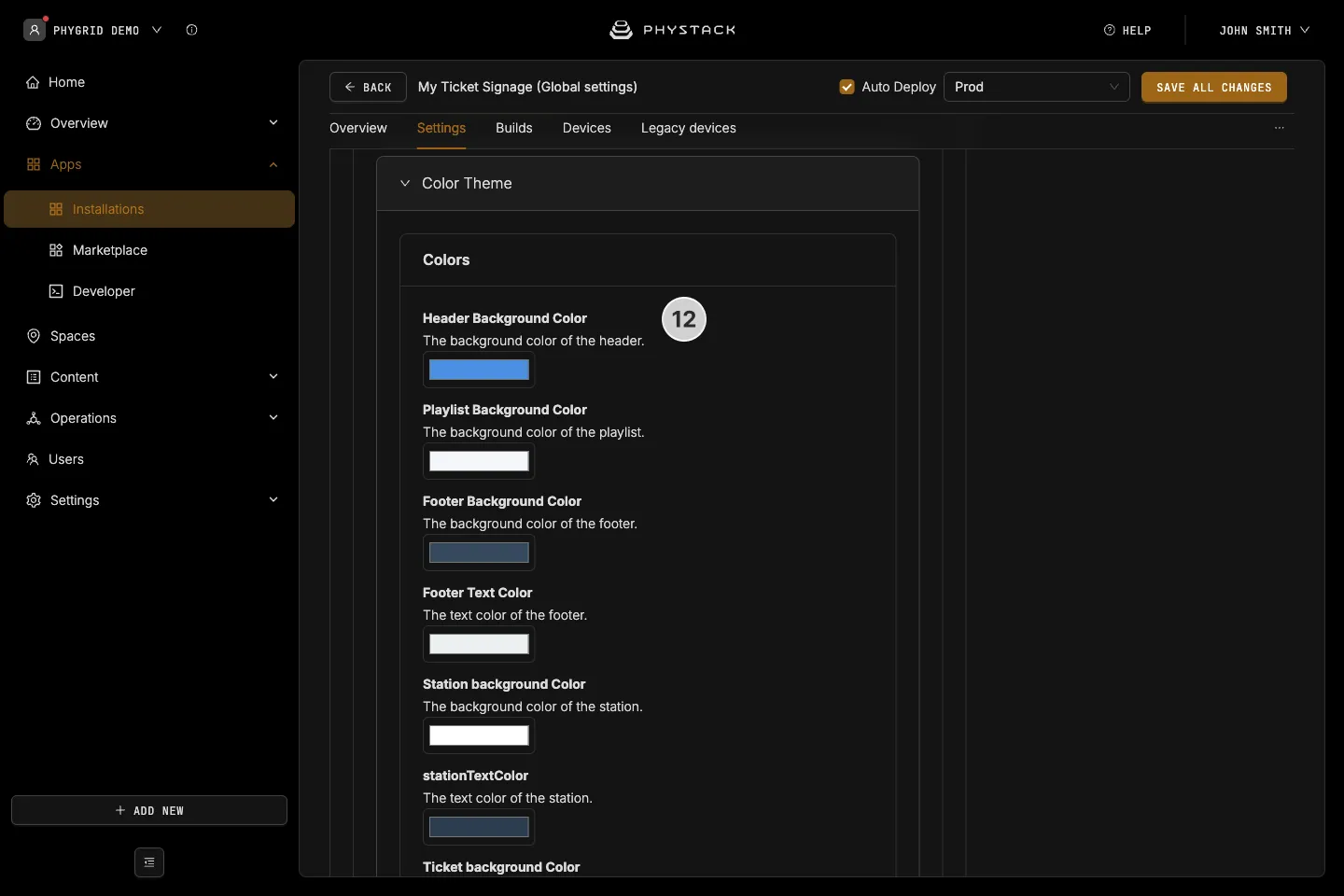This screenshot has width=1344, height=896.
Task: Open Spaces from the sidebar
Action: point(73,336)
